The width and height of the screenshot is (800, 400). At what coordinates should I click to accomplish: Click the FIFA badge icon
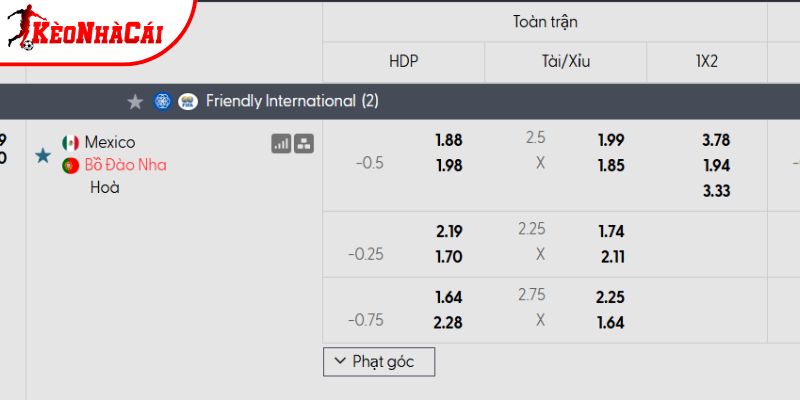coord(188,101)
